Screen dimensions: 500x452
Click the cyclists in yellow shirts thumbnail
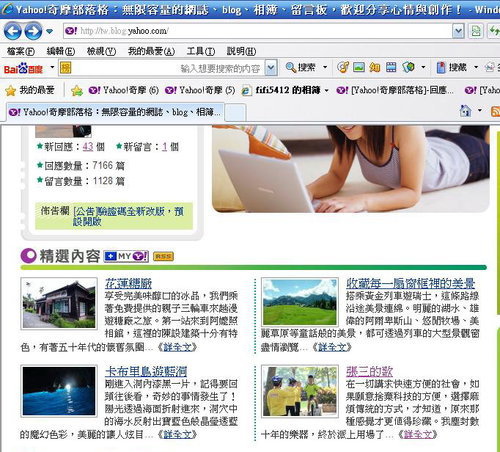(300, 391)
